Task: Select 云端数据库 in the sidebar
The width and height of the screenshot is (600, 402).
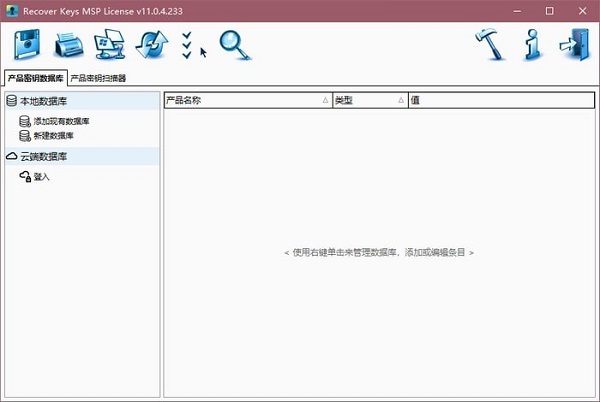Action: click(x=82, y=156)
